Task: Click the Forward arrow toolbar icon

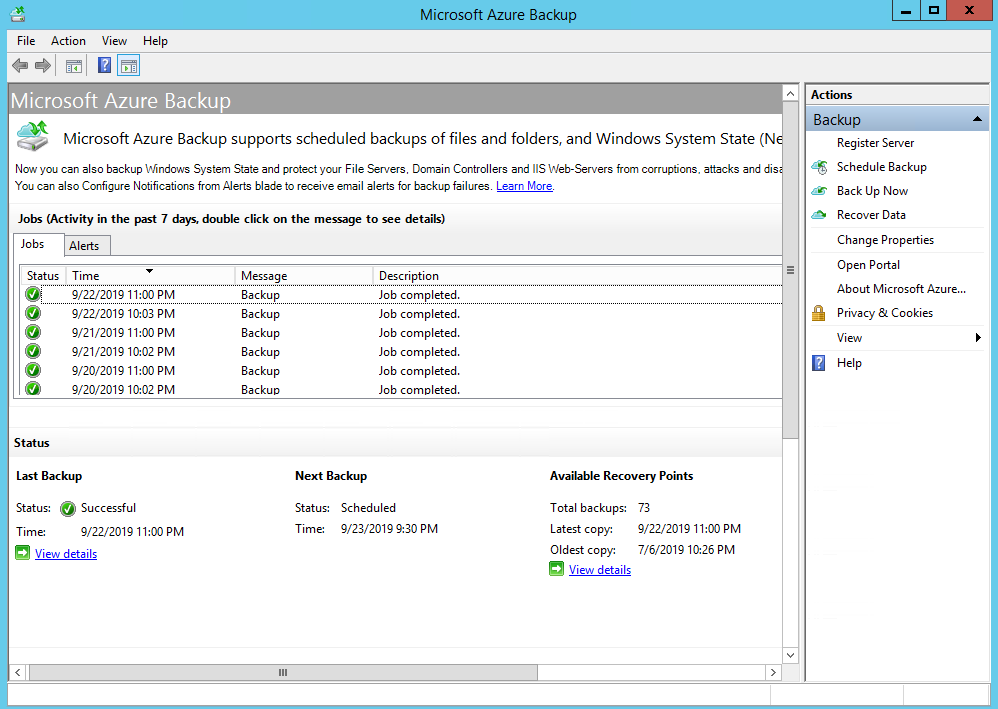Action: coord(43,66)
